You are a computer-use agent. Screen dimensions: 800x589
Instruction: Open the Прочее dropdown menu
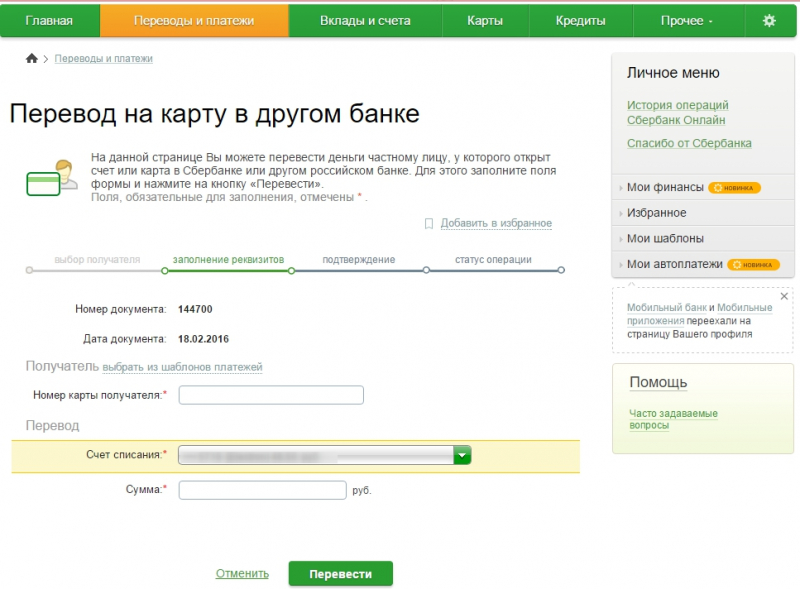[x=687, y=20]
